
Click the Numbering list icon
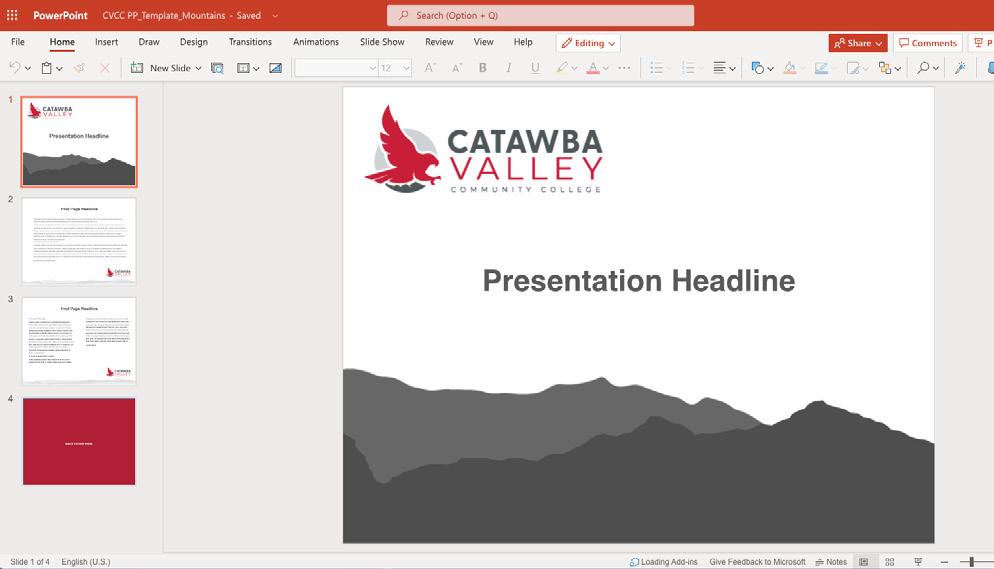click(x=688, y=68)
